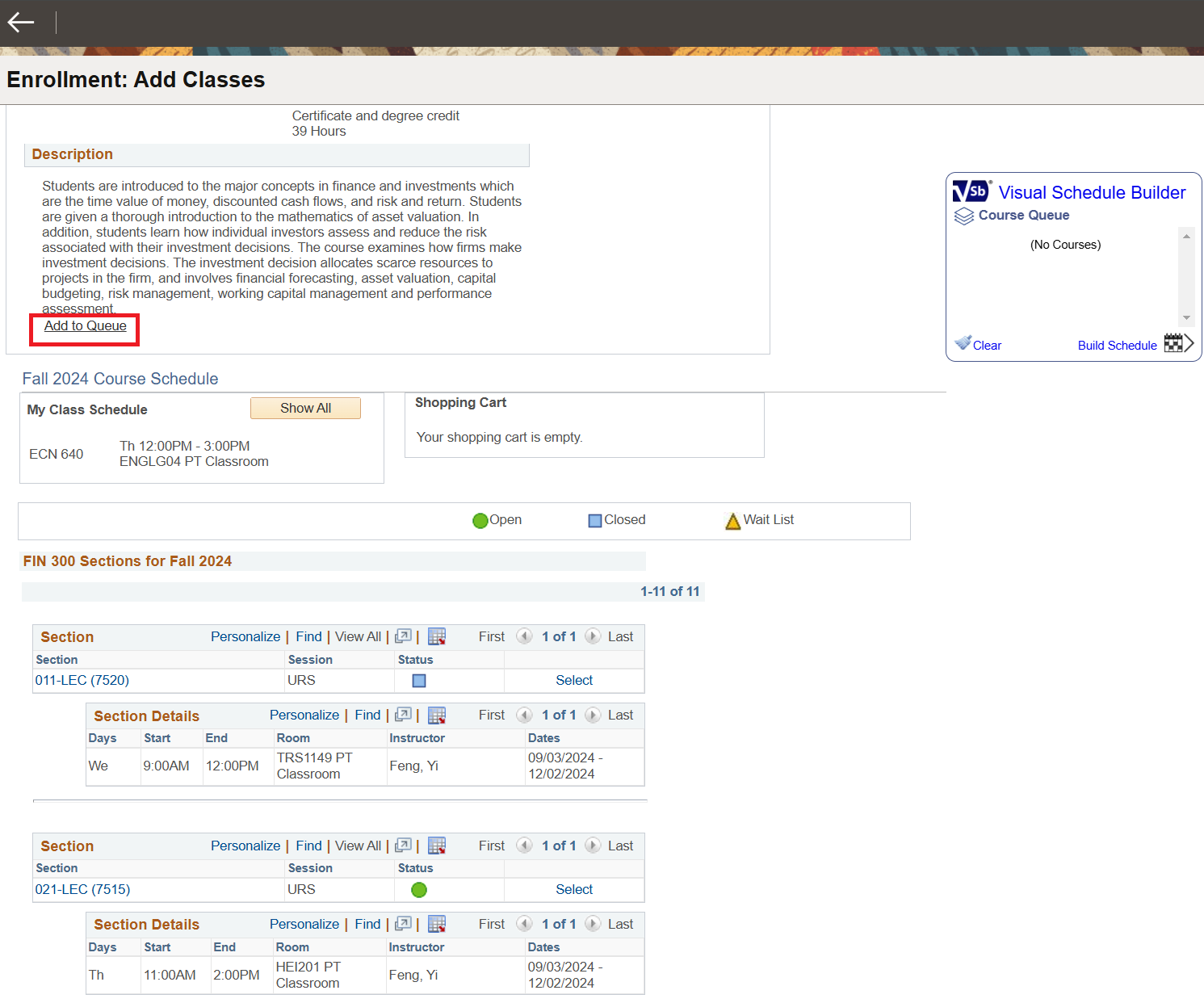
Task: Click View All in 021-LEC section
Action: 358,846
